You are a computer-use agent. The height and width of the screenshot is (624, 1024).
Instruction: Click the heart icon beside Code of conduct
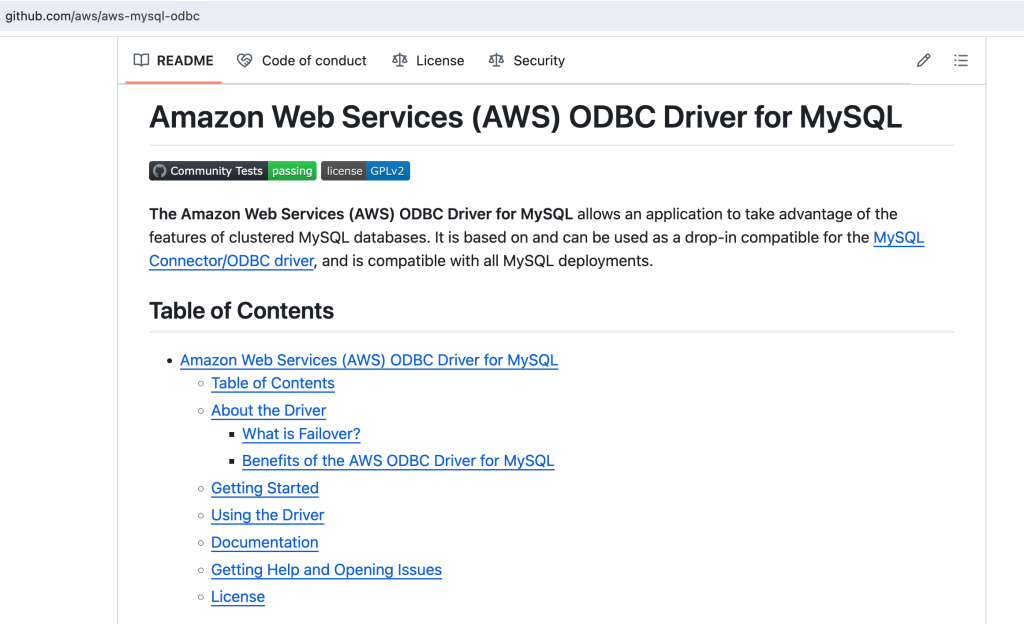tap(244, 61)
